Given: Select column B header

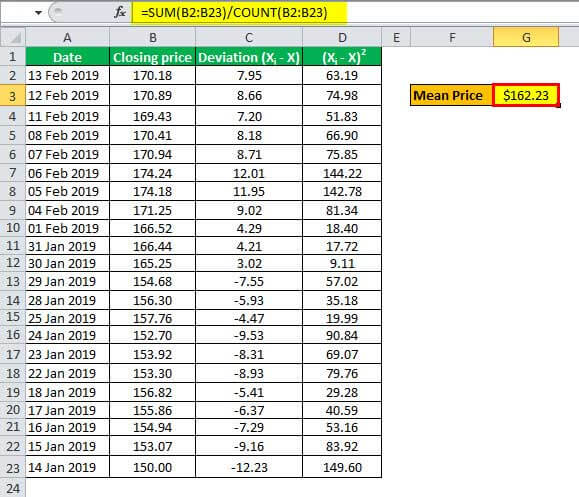Looking at the screenshot, I should pos(152,38).
